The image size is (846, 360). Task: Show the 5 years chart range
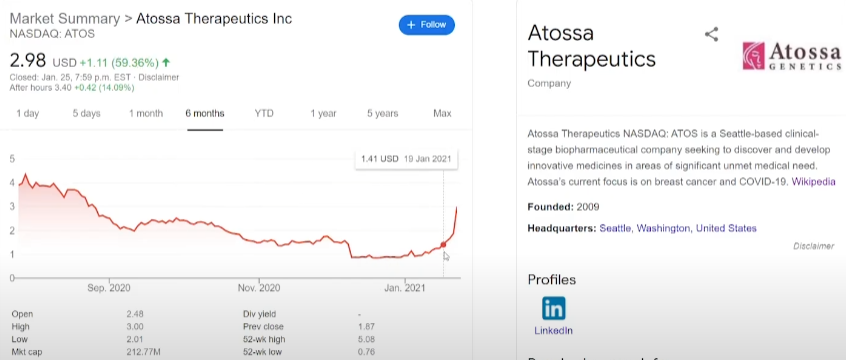click(x=383, y=113)
